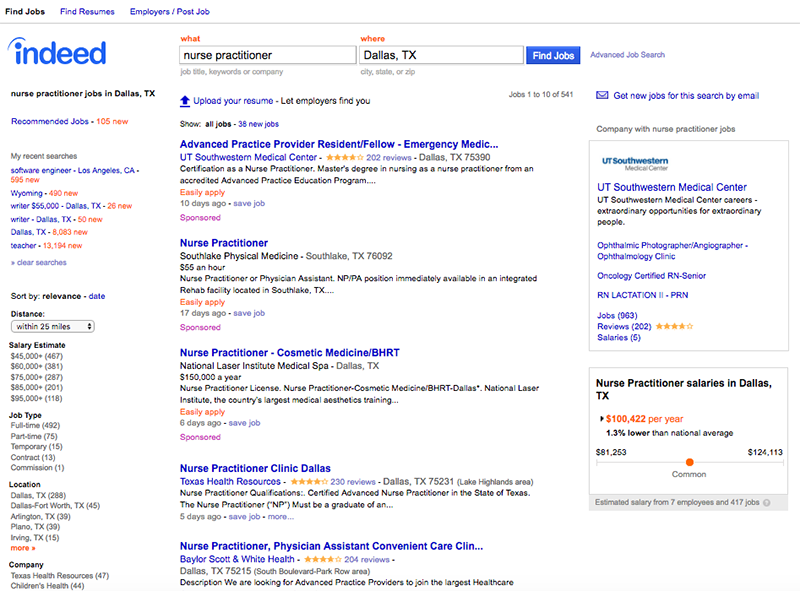Open 230 reviews link

[x=353, y=482]
